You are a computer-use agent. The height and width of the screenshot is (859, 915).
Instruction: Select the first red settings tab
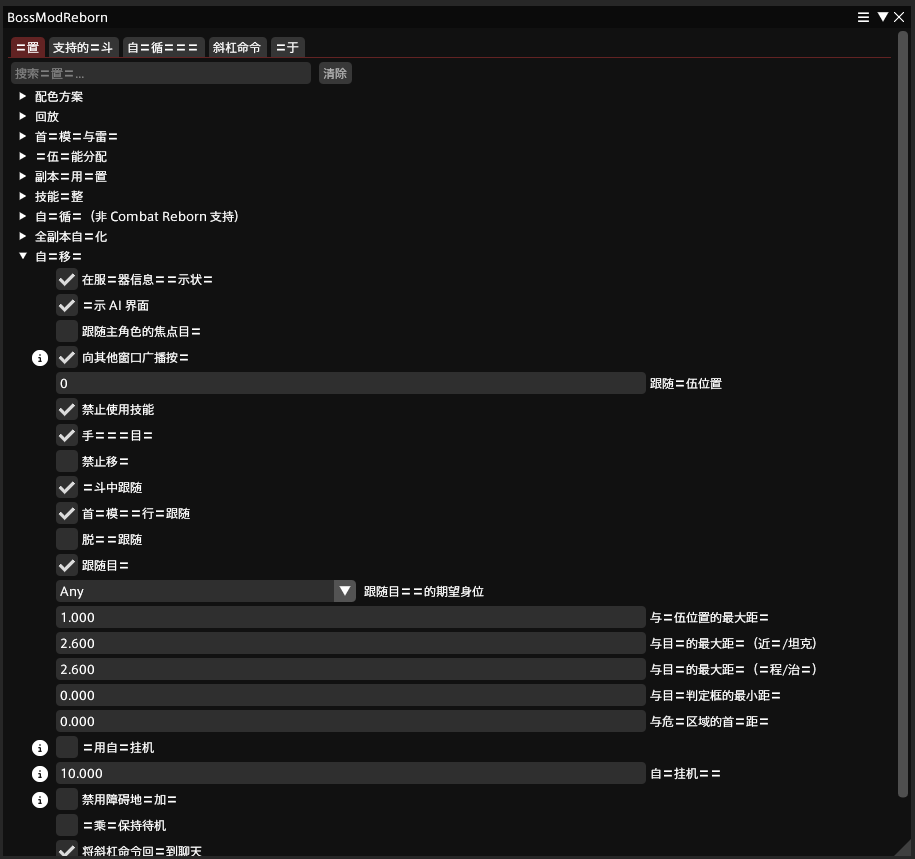coord(27,47)
